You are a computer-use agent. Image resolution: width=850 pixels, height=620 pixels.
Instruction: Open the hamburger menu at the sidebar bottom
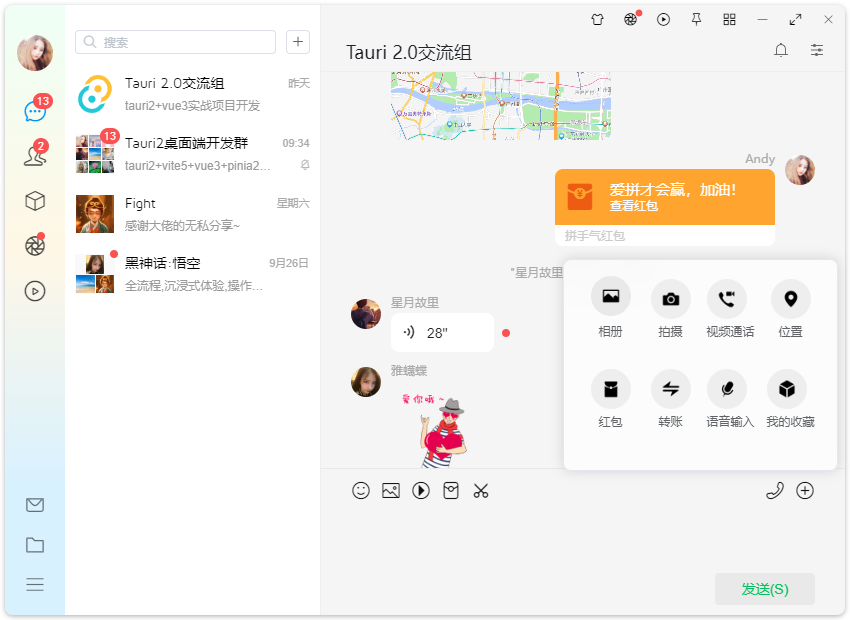[x=35, y=585]
